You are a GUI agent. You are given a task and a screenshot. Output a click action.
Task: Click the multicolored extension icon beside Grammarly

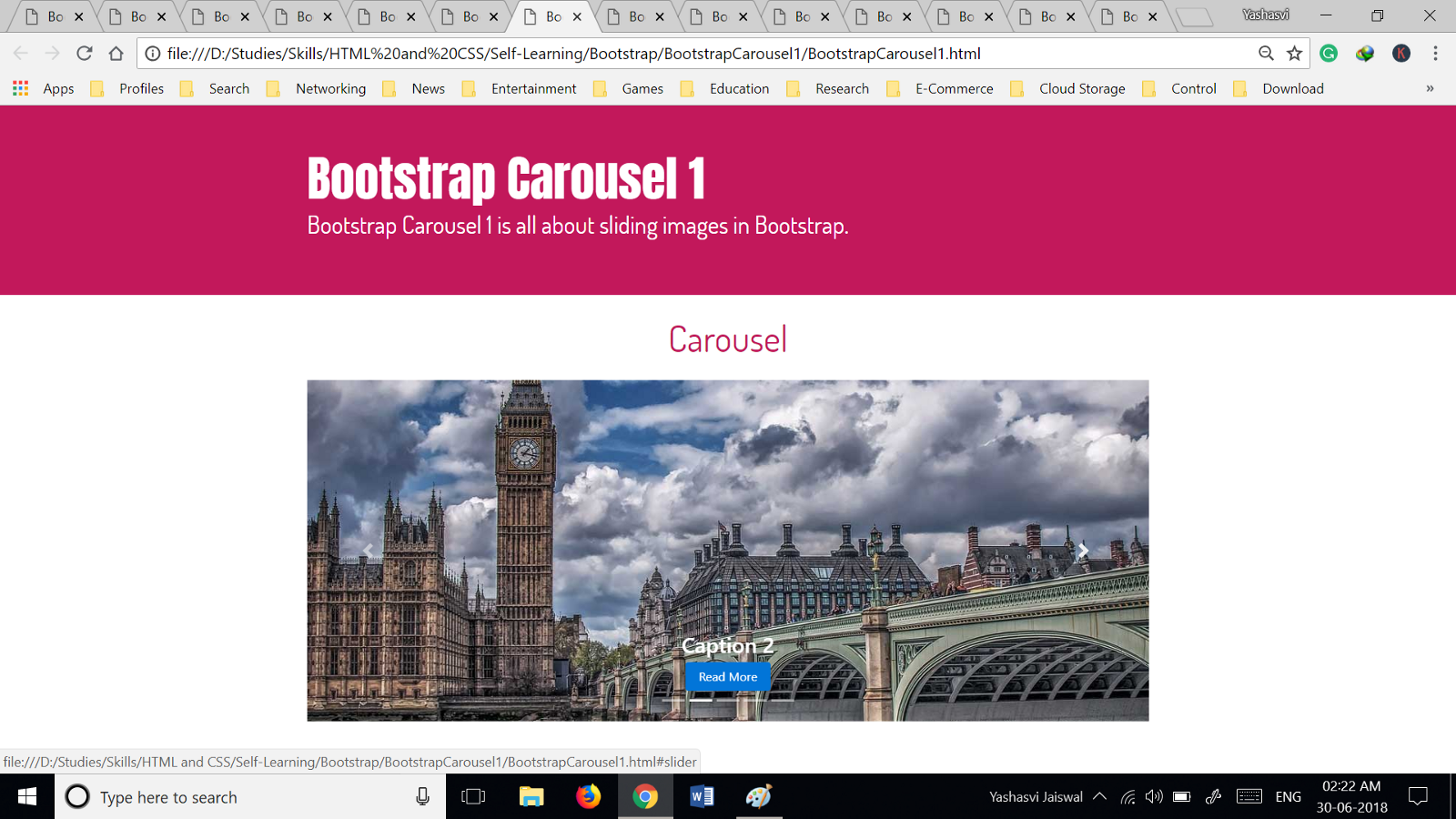pyautogui.click(x=1365, y=54)
